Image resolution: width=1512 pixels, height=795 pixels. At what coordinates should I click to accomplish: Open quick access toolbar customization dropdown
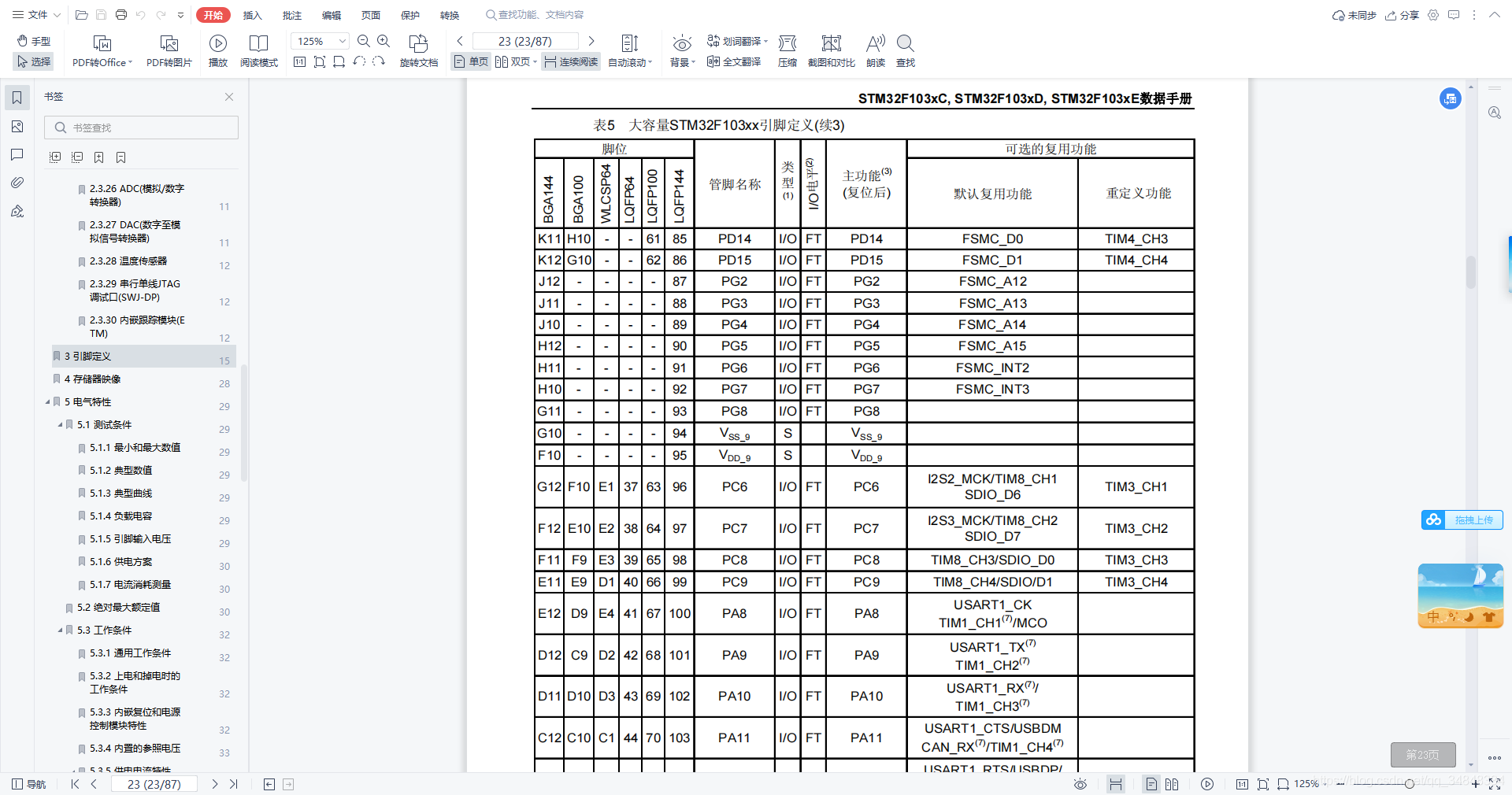click(x=181, y=15)
